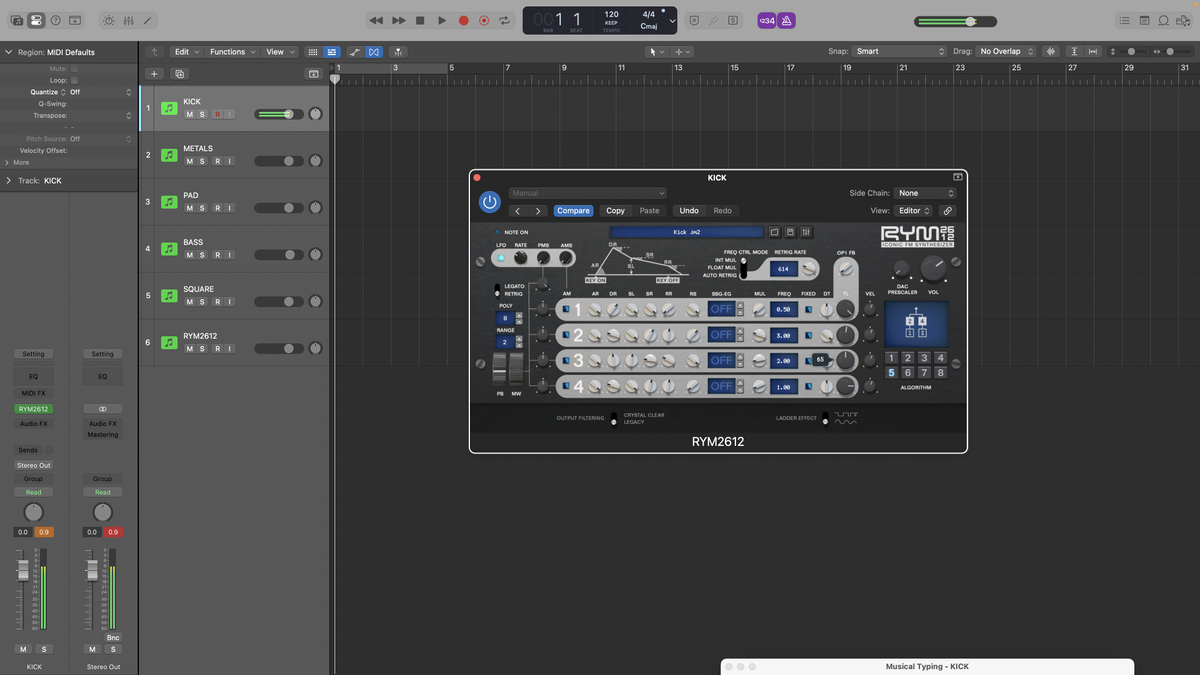Screen dimensions: 1200x675
Task: Click the RYM2612 instrument slot in channel strip
Action: coord(34,409)
